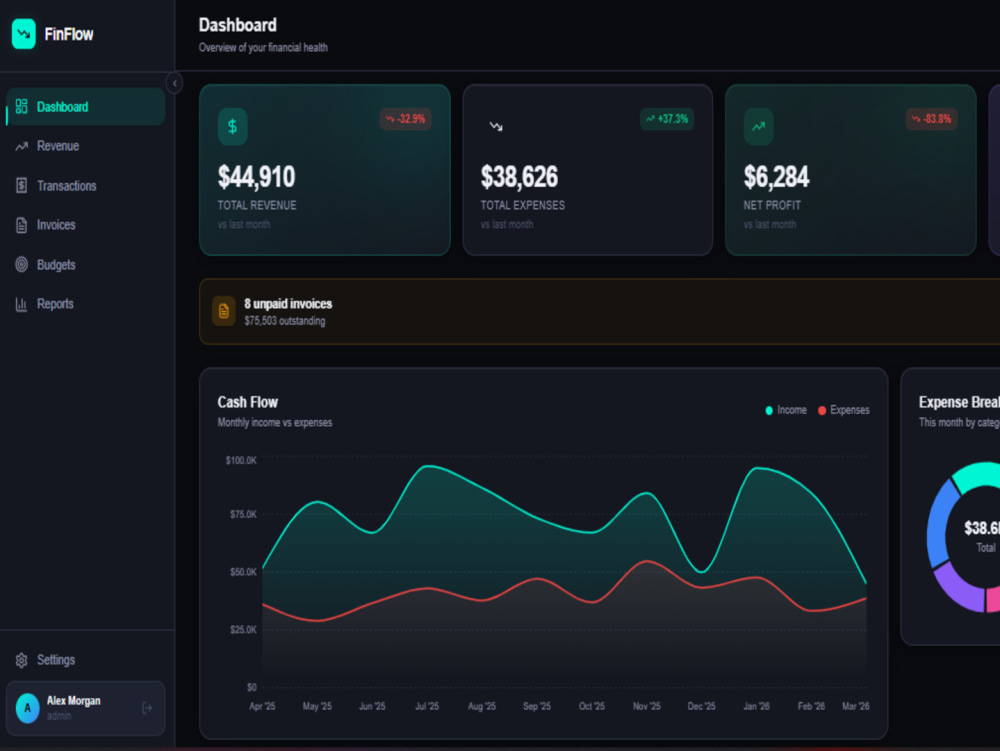Log out using the sign-out icon
This screenshot has width=1000, height=751.
(x=147, y=708)
